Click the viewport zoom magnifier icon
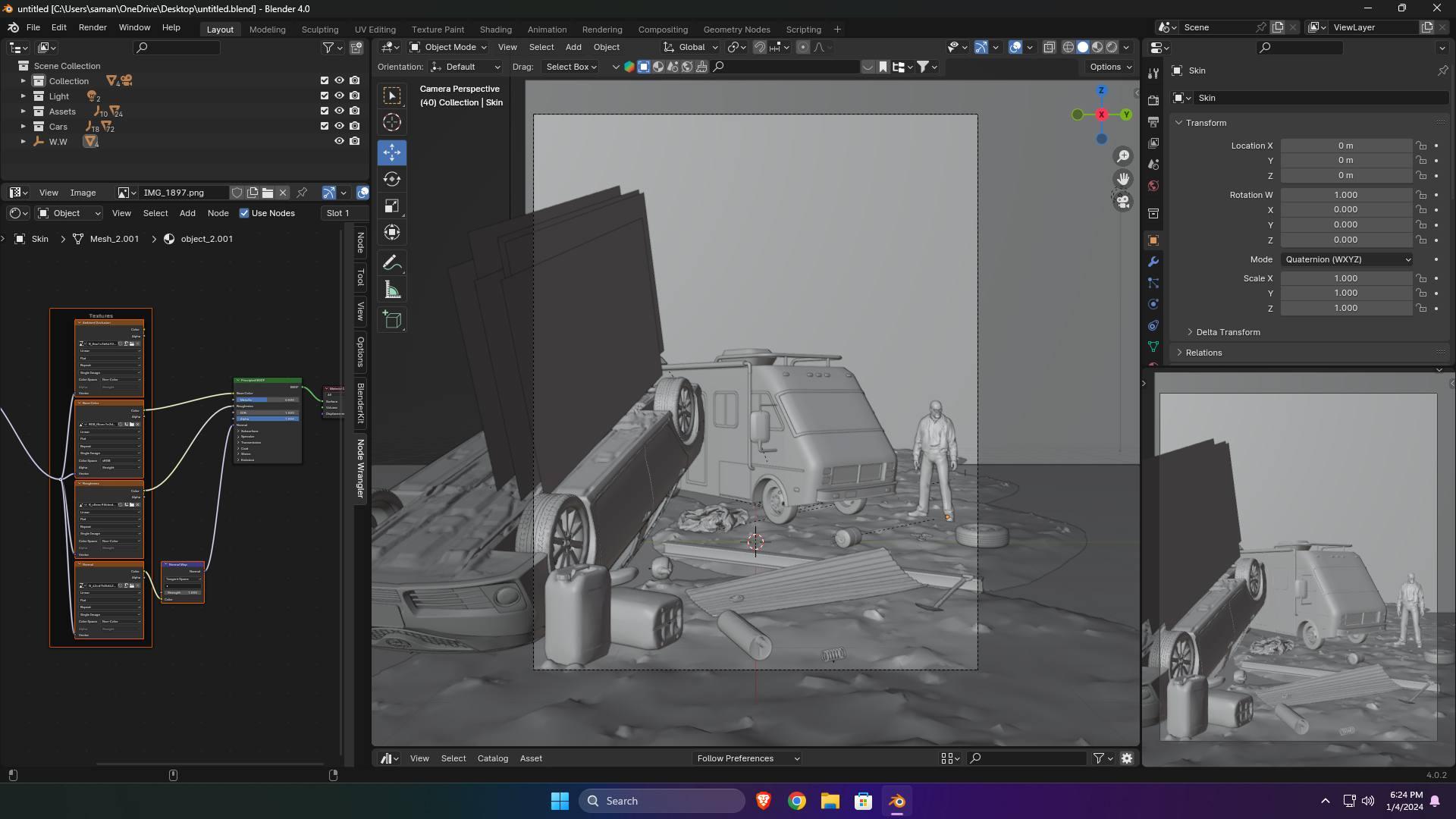The height and width of the screenshot is (819, 1456). click(1123, 156)
